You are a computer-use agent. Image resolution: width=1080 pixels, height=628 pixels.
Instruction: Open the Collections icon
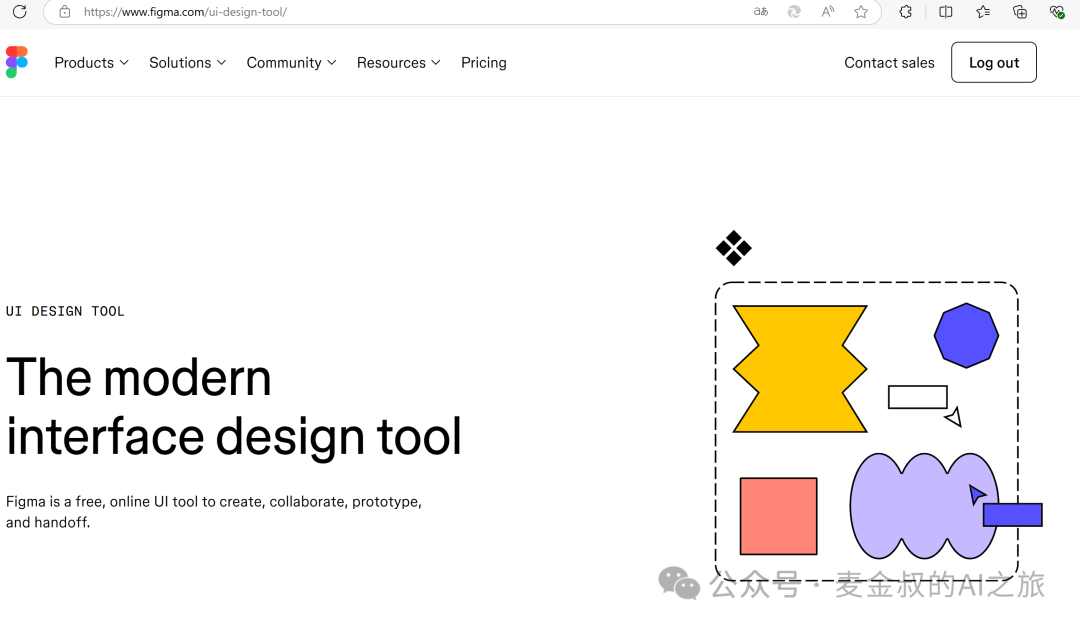(1020, 12)
